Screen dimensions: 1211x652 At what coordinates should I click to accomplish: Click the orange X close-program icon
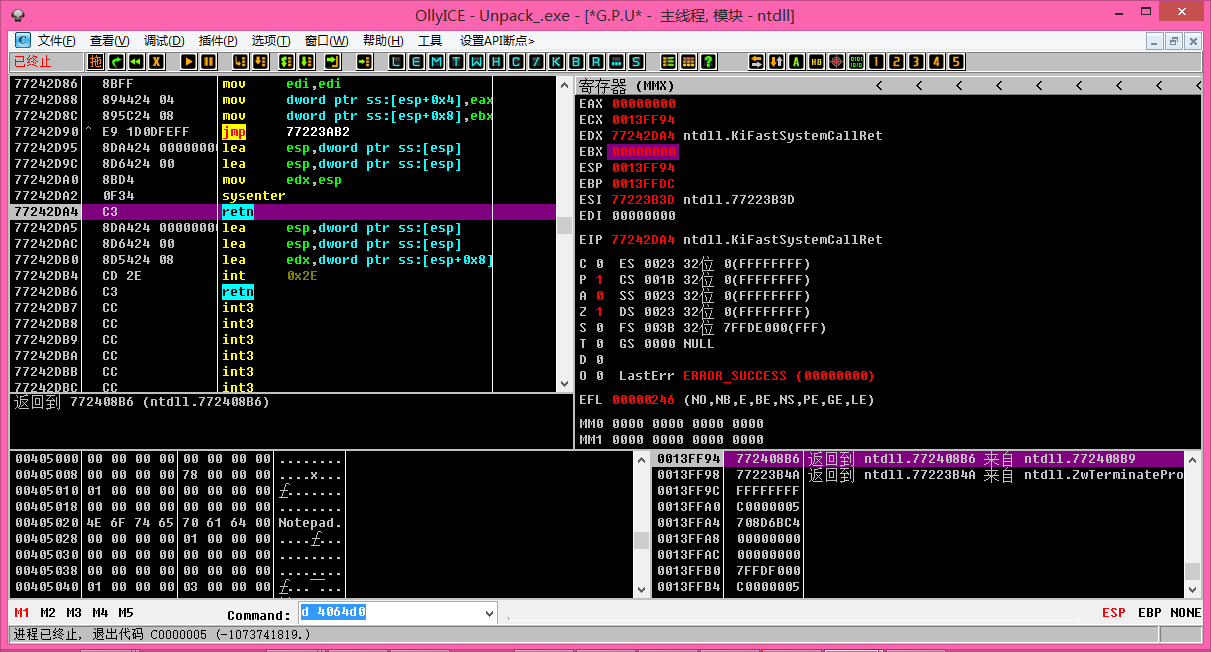click(156, 62)
